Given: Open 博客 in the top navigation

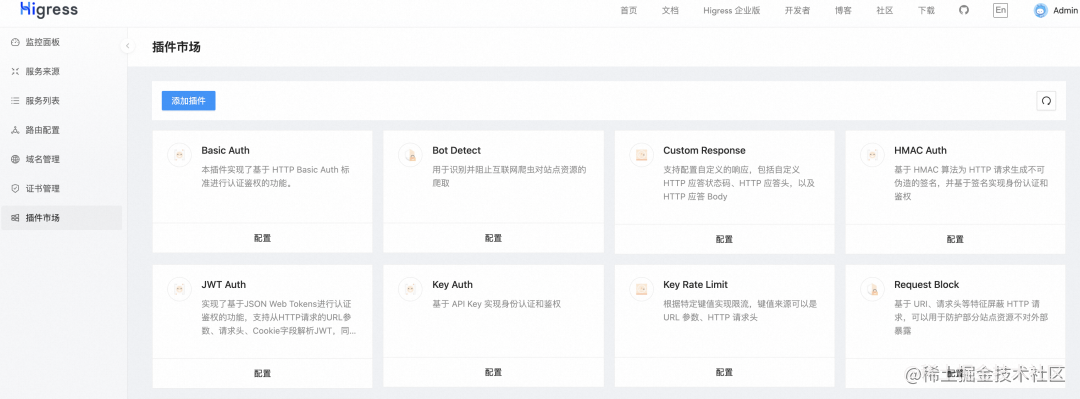Looking at the screenshot, I should (x=843, y=10).
